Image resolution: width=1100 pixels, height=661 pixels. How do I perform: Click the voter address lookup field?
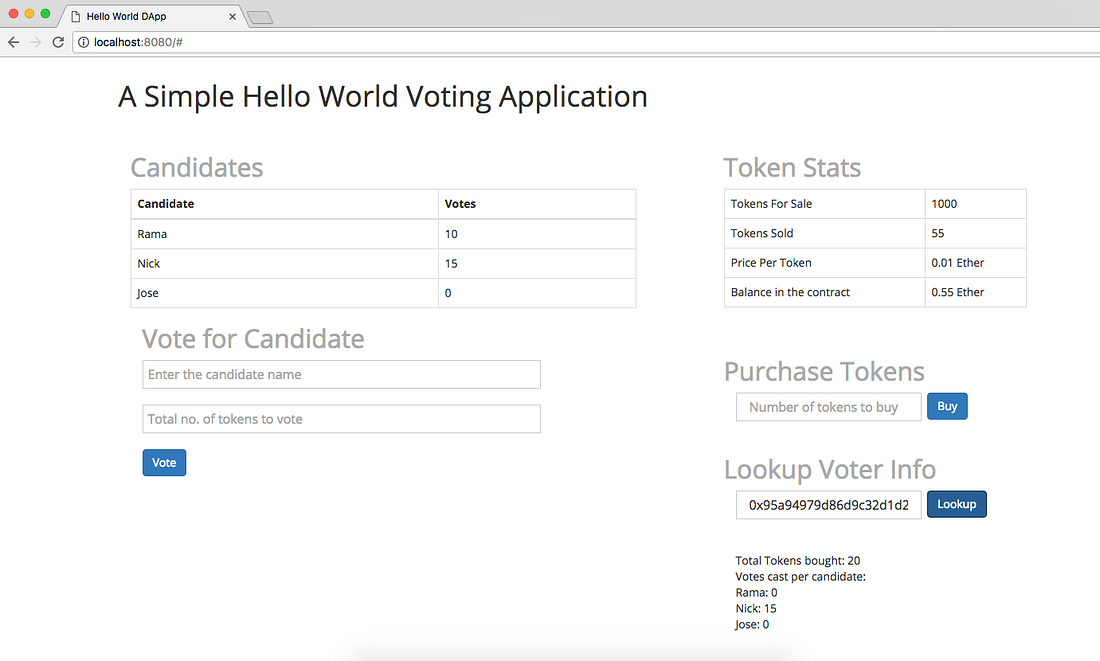828,505
